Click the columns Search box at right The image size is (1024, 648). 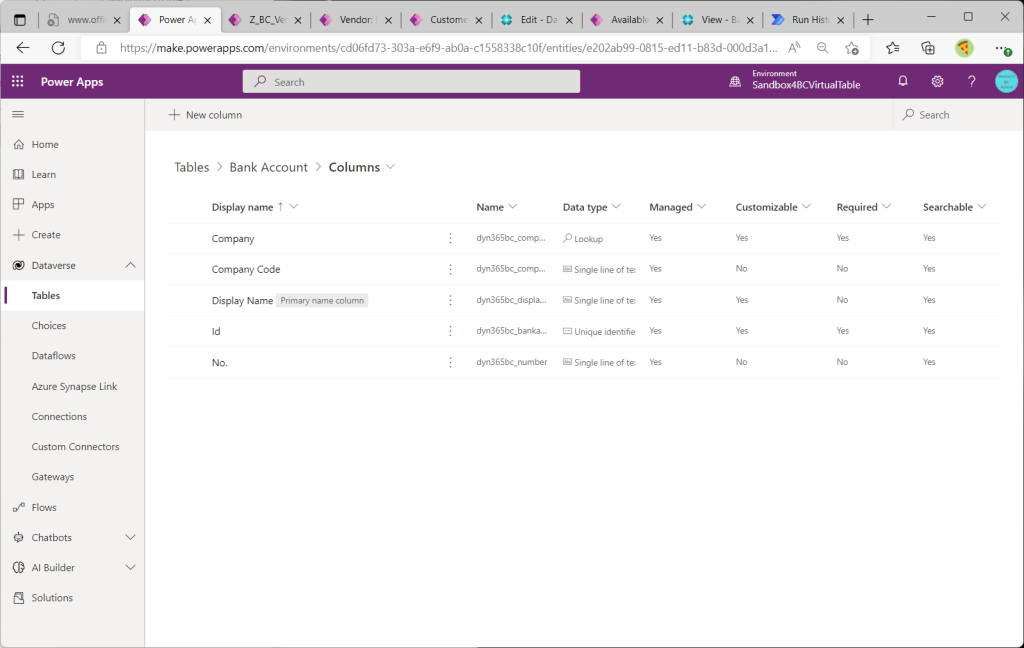(x=957, y=114)
